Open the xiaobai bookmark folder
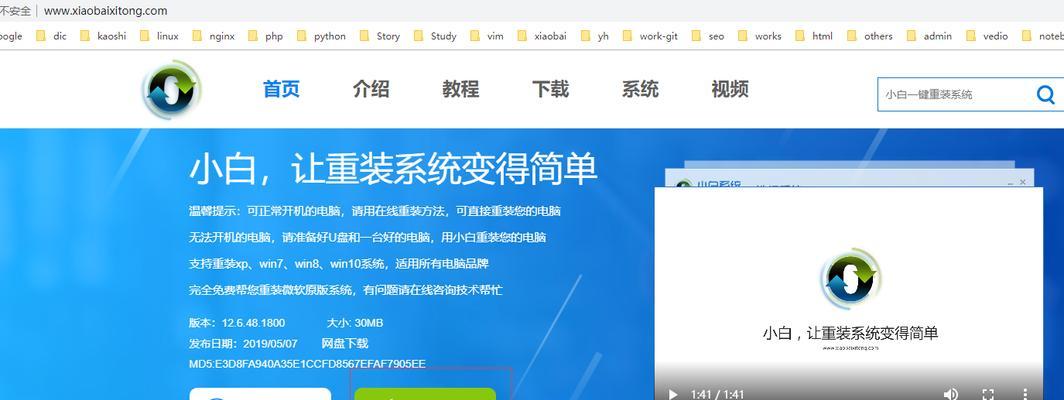This screenshot has height=400, width=1064. 544,36
